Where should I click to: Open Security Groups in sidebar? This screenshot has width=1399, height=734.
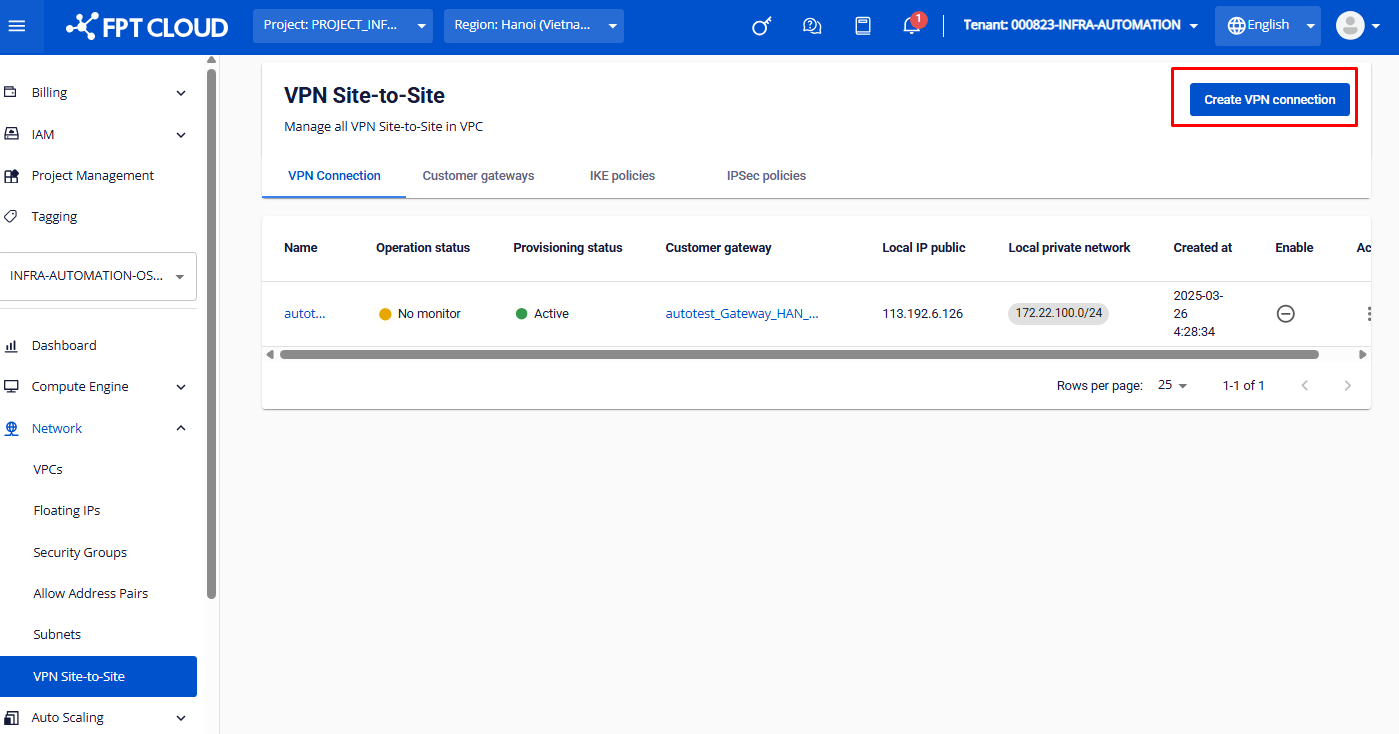(80, 552)
